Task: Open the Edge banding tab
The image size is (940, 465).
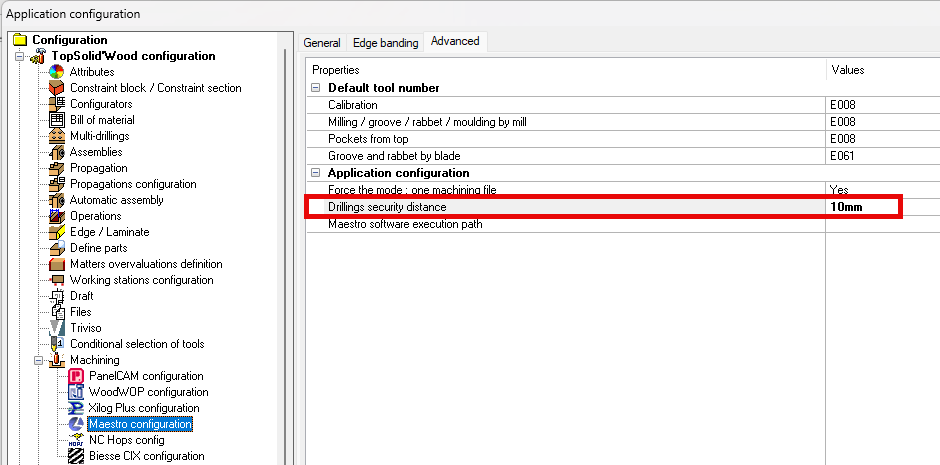Action: 385,43
